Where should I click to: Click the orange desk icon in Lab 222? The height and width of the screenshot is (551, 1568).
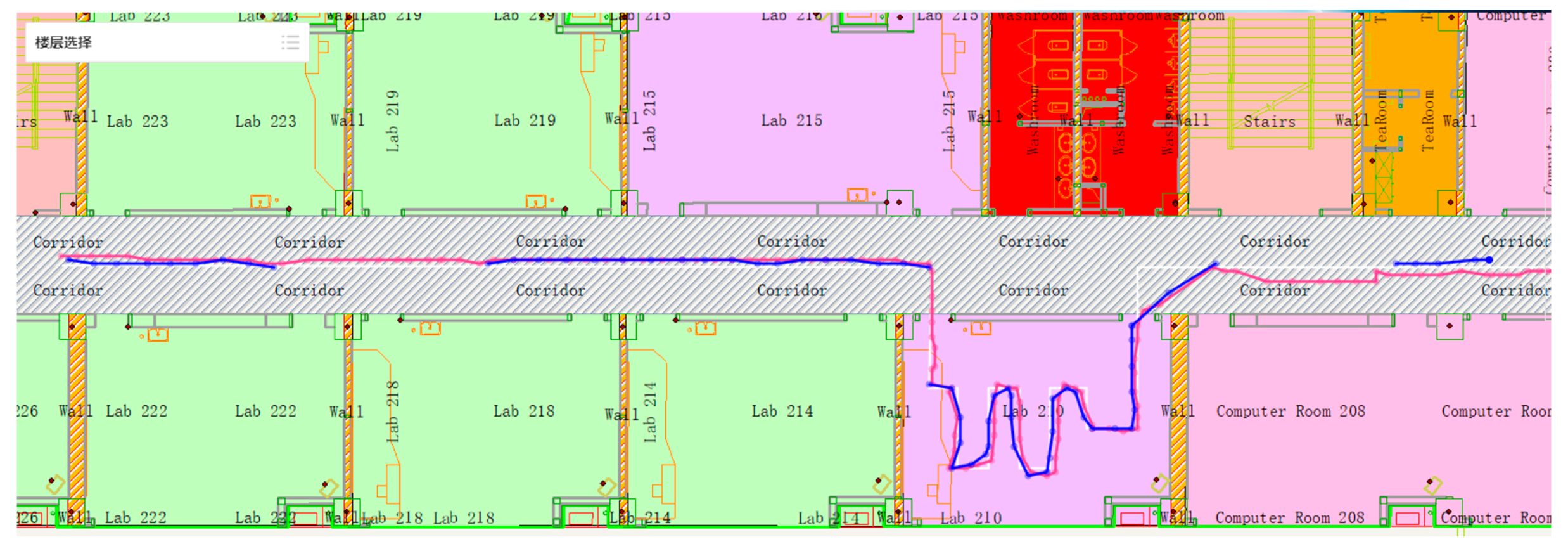point(158,335)
